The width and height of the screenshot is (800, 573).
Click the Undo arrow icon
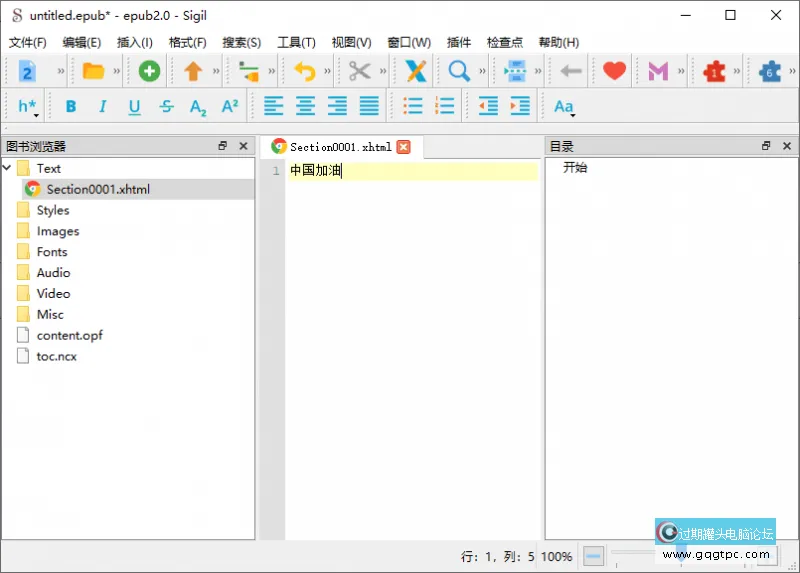click(305, 71)
